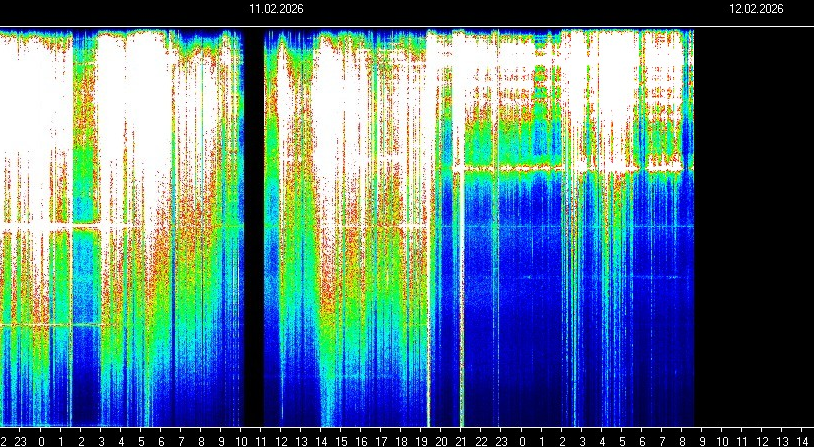Screen dimensions: 814x447
Task: Select hour 20 on the time axis
Action: [x=441, y=440]
